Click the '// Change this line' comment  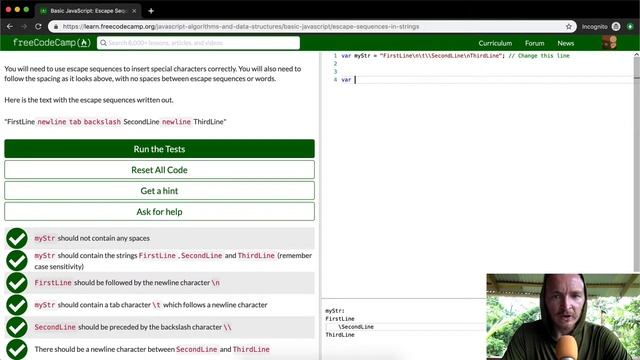click(x=539, y=56)
